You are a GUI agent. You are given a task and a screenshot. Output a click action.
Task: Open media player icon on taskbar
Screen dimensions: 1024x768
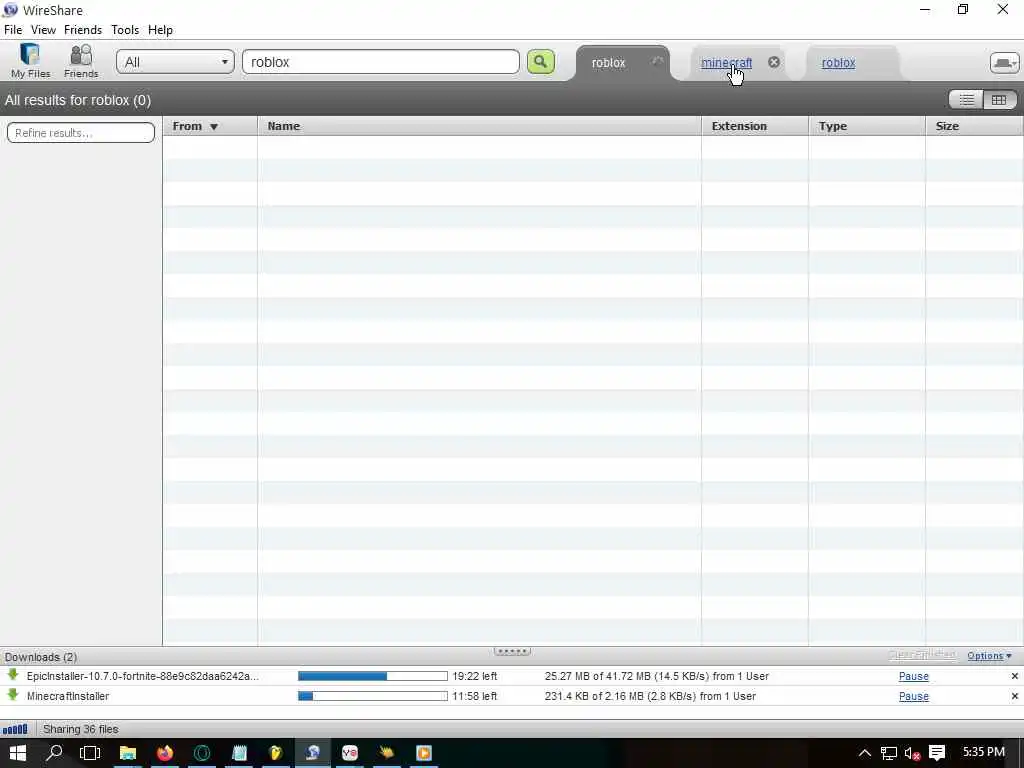424,753
